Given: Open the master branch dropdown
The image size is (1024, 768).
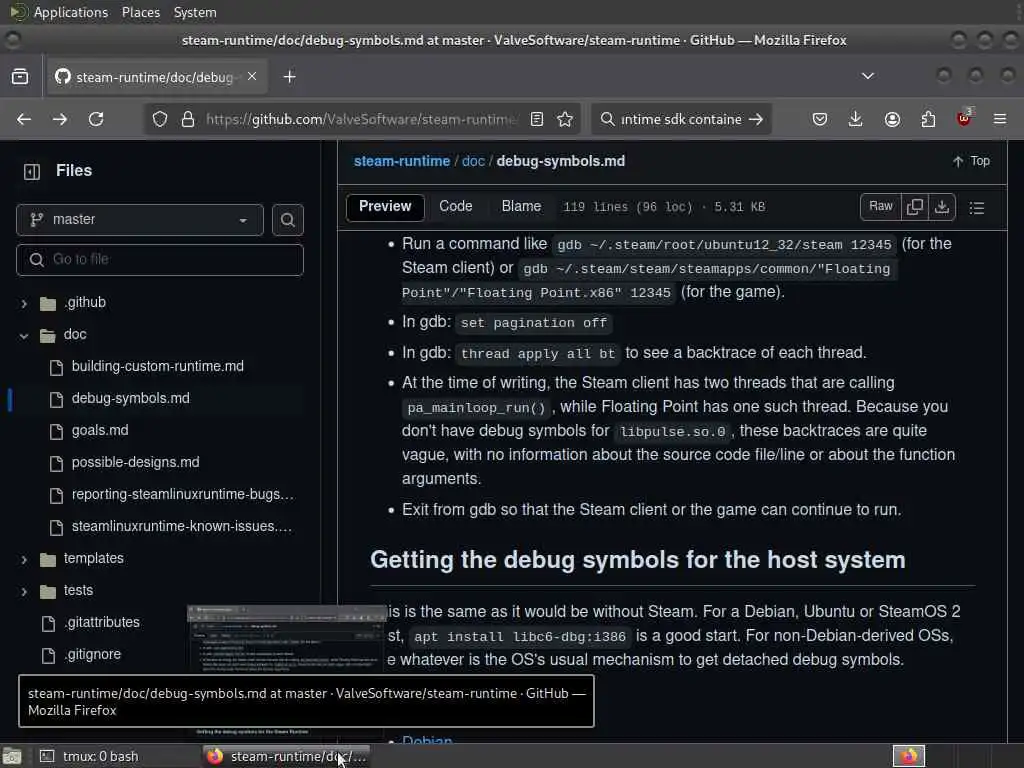Looking at the screenshot, I should [140, 219].
